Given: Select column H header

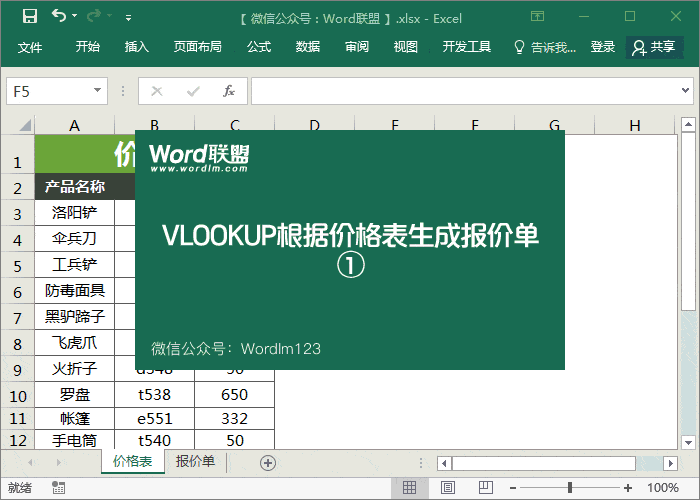Looking at the screenshot, I should [x=634, y=125].
